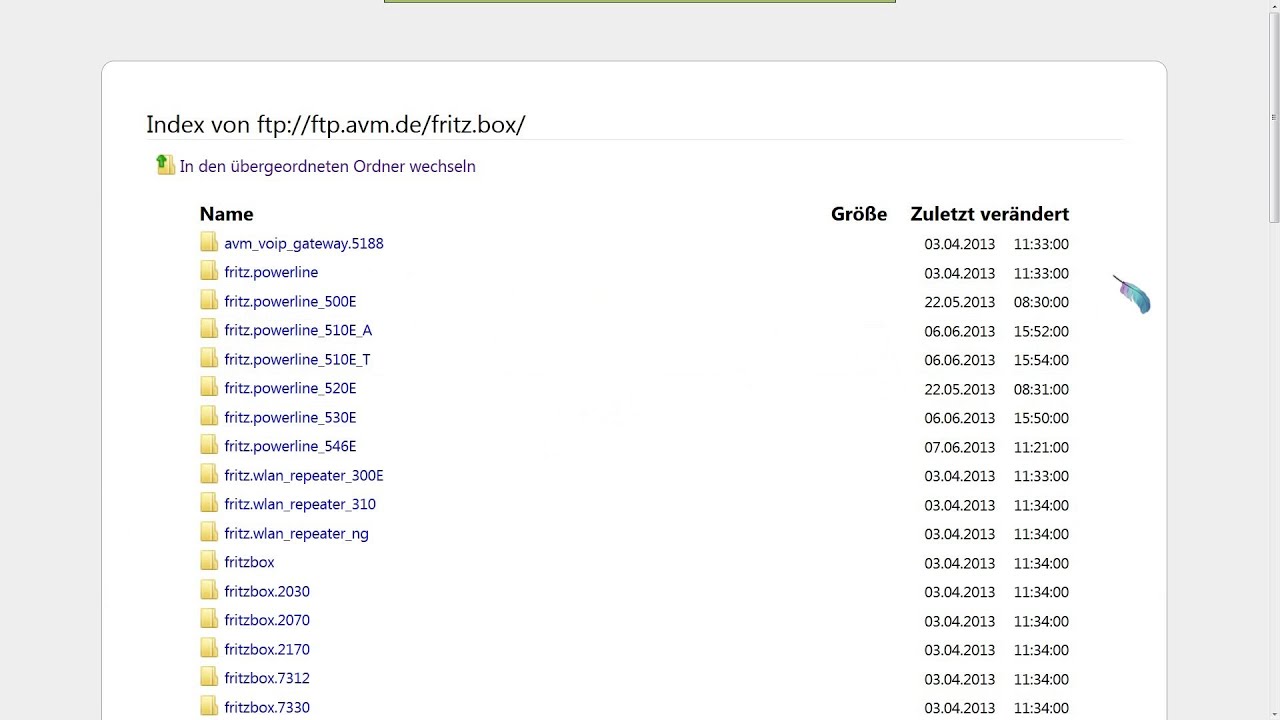This screenshot has width=1280, height=720.
Task: Open the fritz.powerline_530E link
Action: (290, 417)
